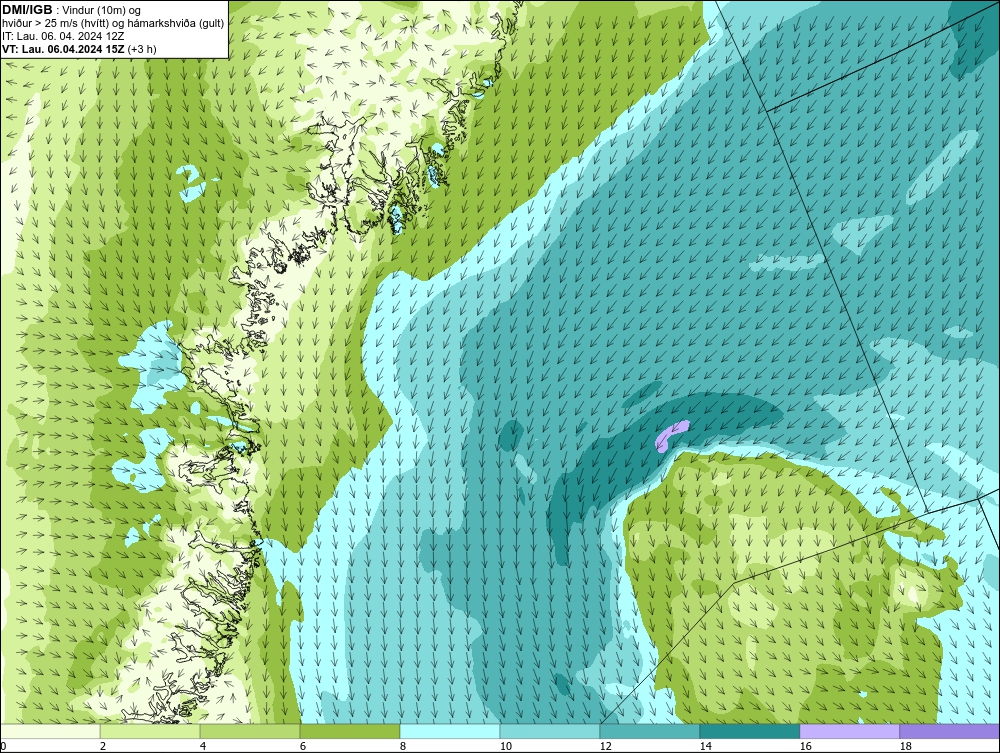Image resolution: width=1000 pixels, height=753 pixels.
Task: Click the 10–12 m/s light teal legend swatch
Action: tap(550, 731)
